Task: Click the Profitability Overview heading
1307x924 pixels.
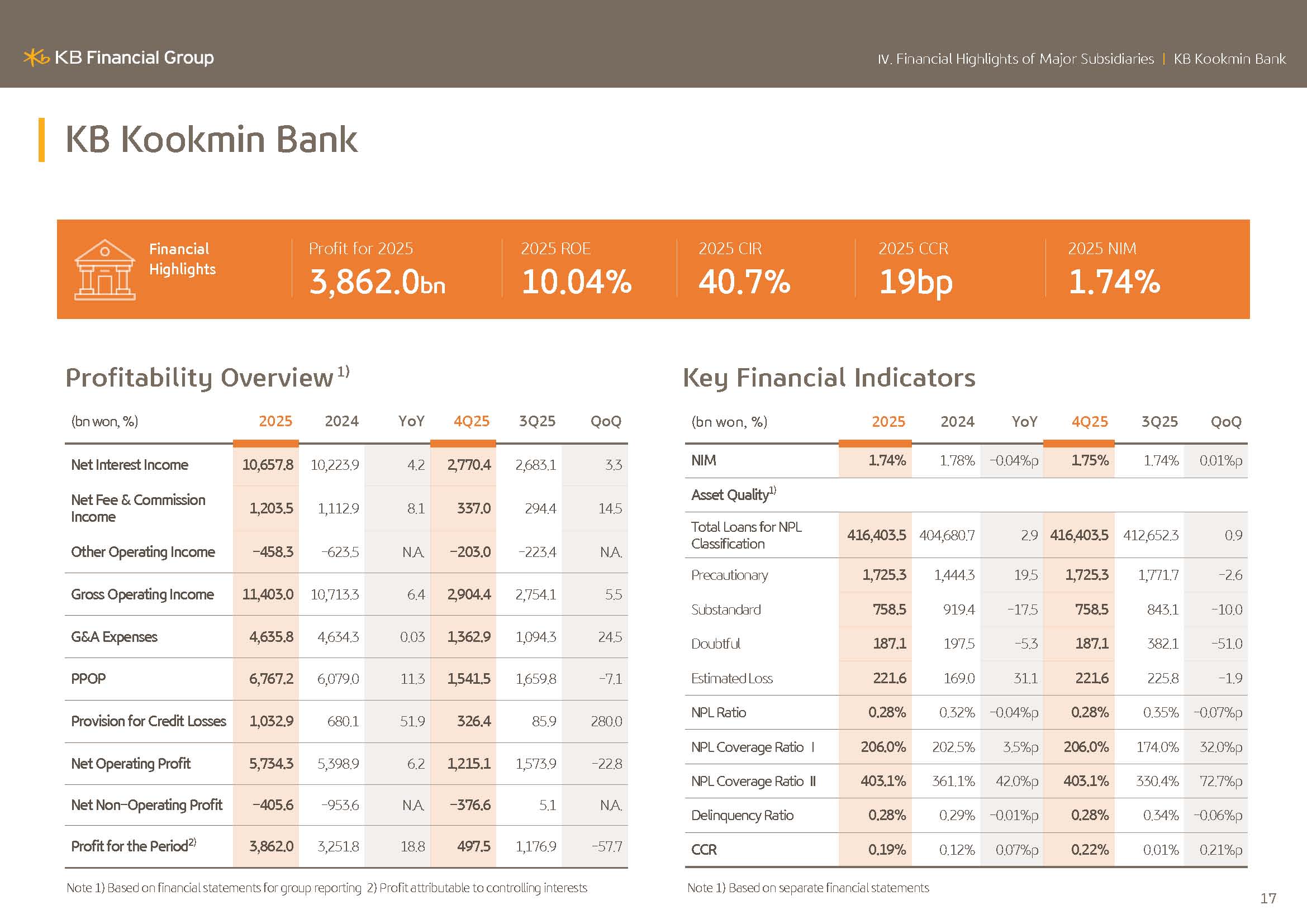Action: (199, 378)
